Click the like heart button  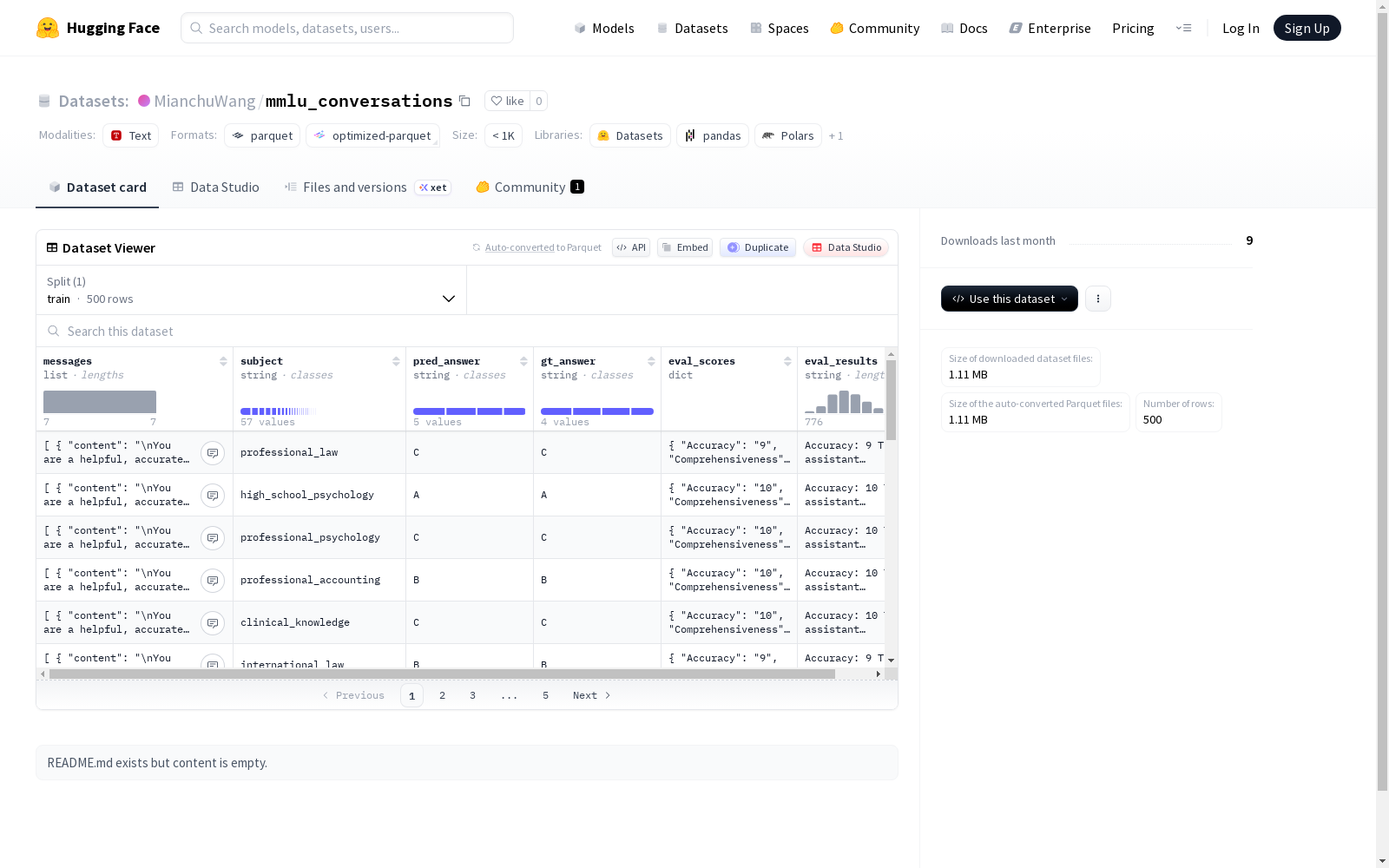coord(507,101)
